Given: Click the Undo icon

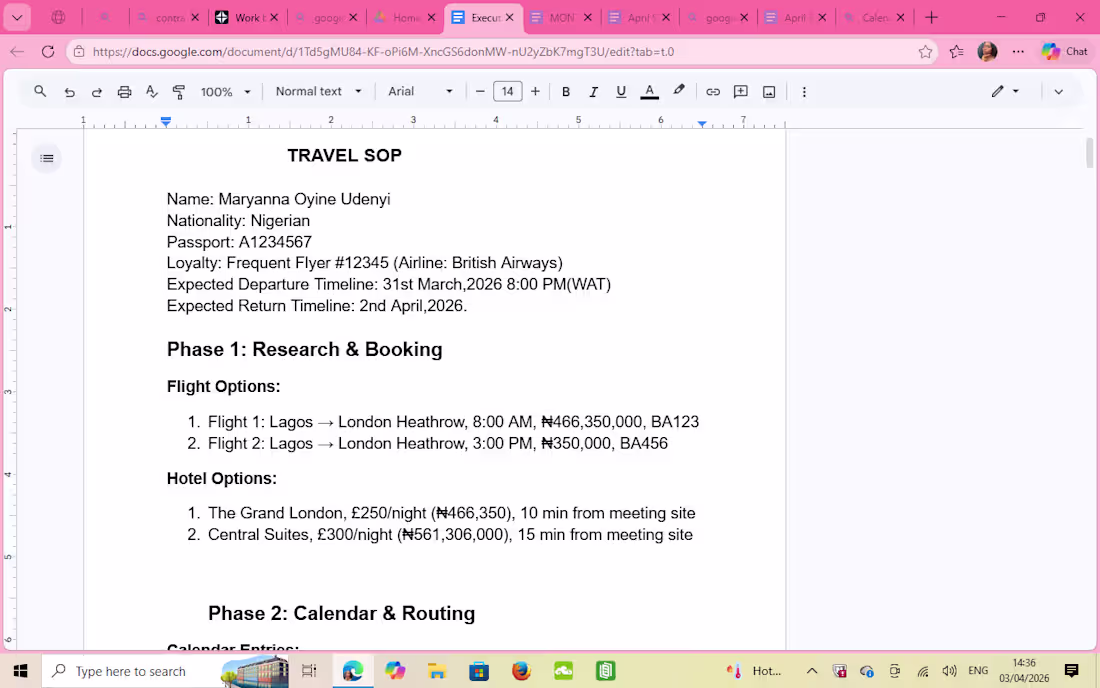Looking at the screenshot, I should coord(69,91).
